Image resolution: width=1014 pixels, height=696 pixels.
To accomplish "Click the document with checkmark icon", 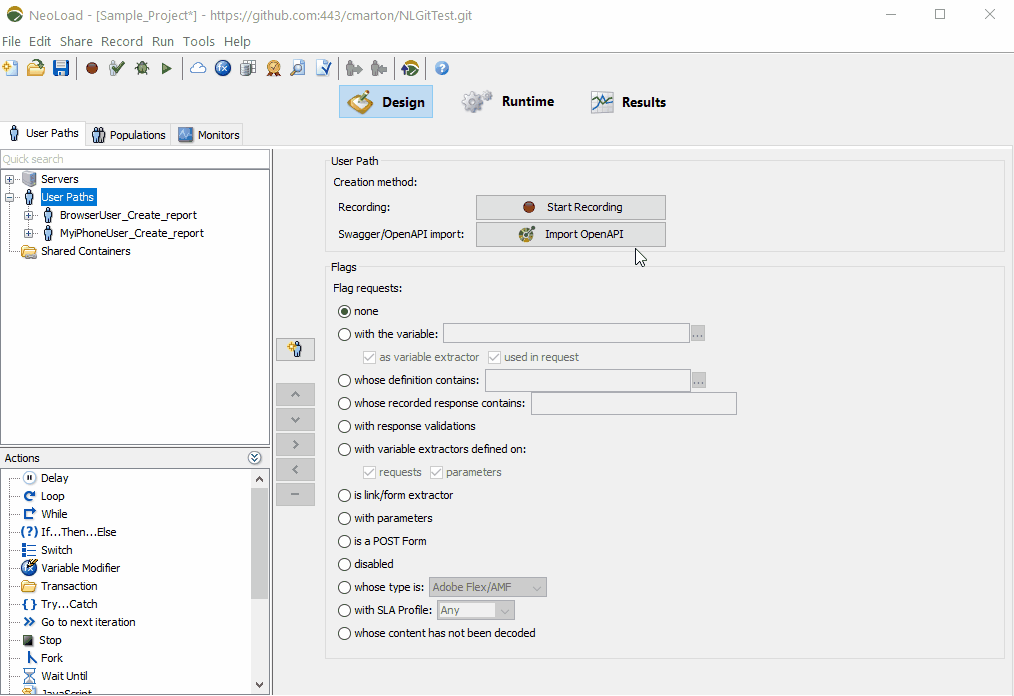I will point(323,68).
